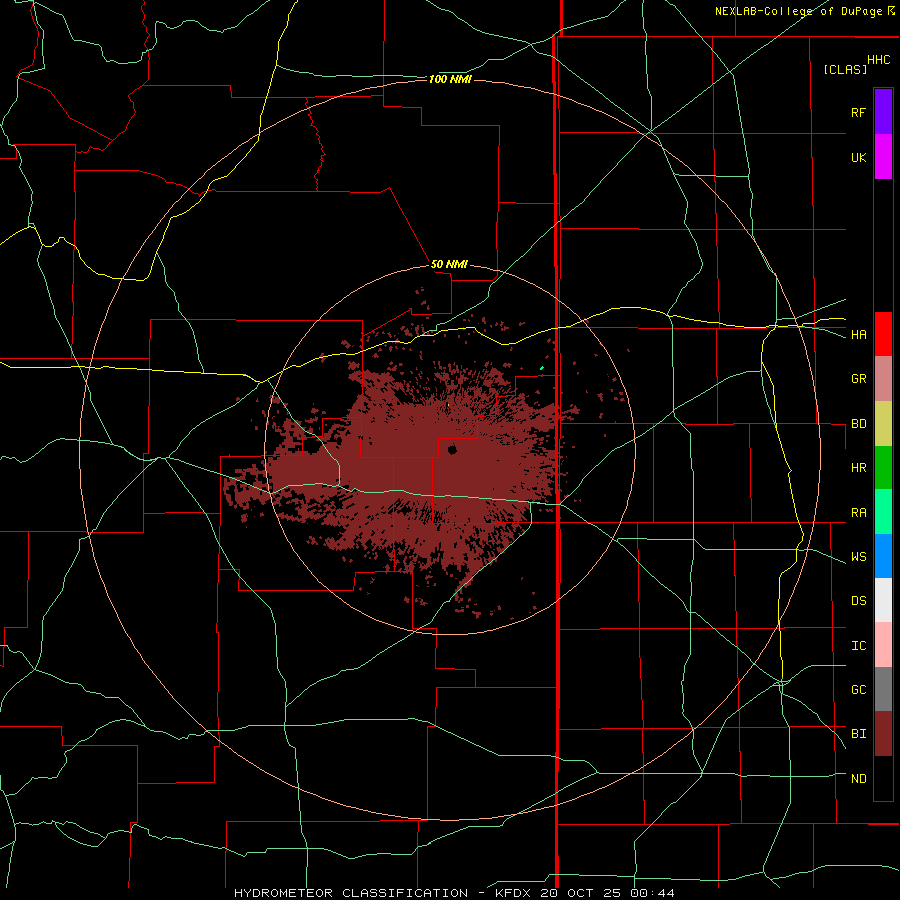900x900 pixels.
Task: Click the RA legend label
Action: [858, 513]
